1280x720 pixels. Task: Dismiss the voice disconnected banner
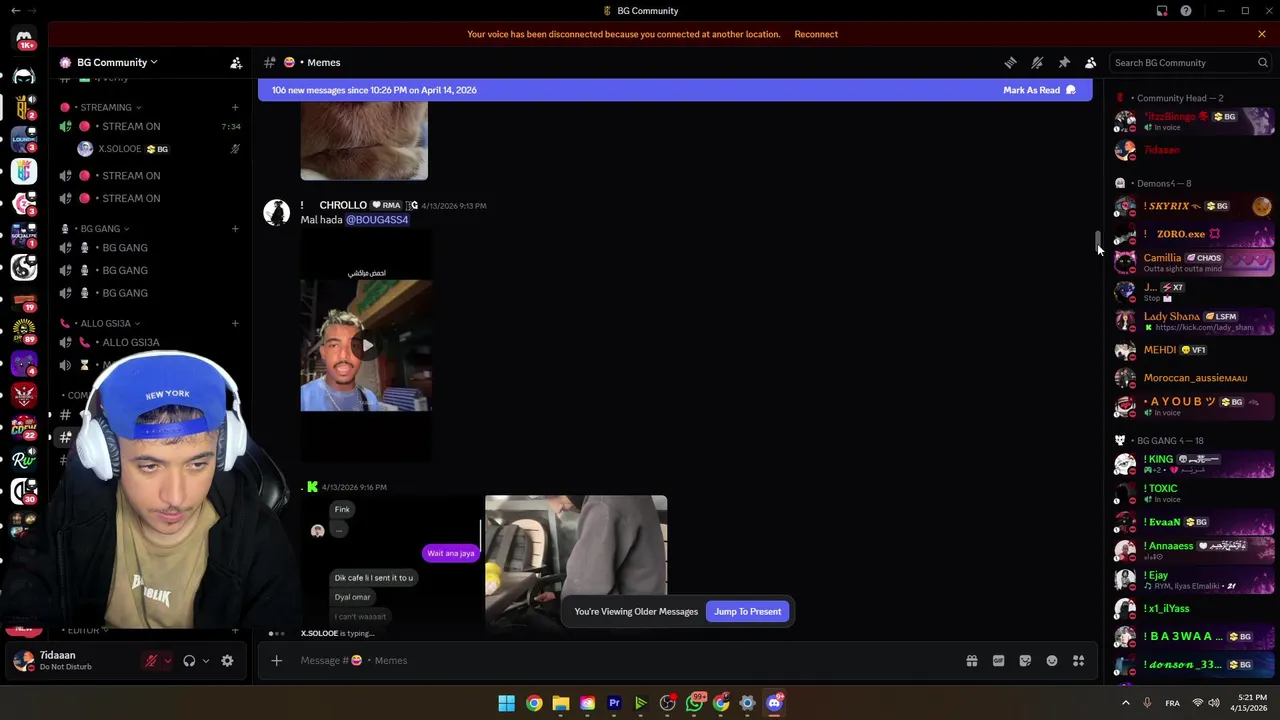[x=1262, y=34]
